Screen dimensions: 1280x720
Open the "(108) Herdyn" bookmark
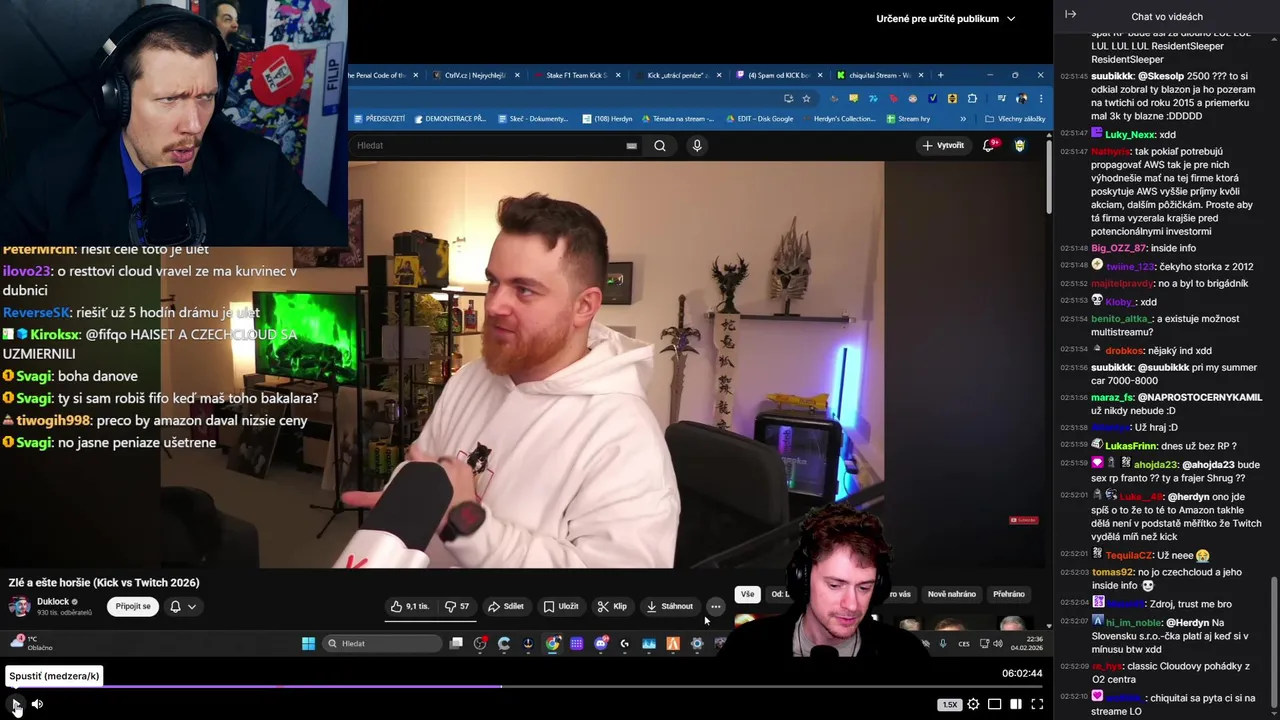pos(607,119)
